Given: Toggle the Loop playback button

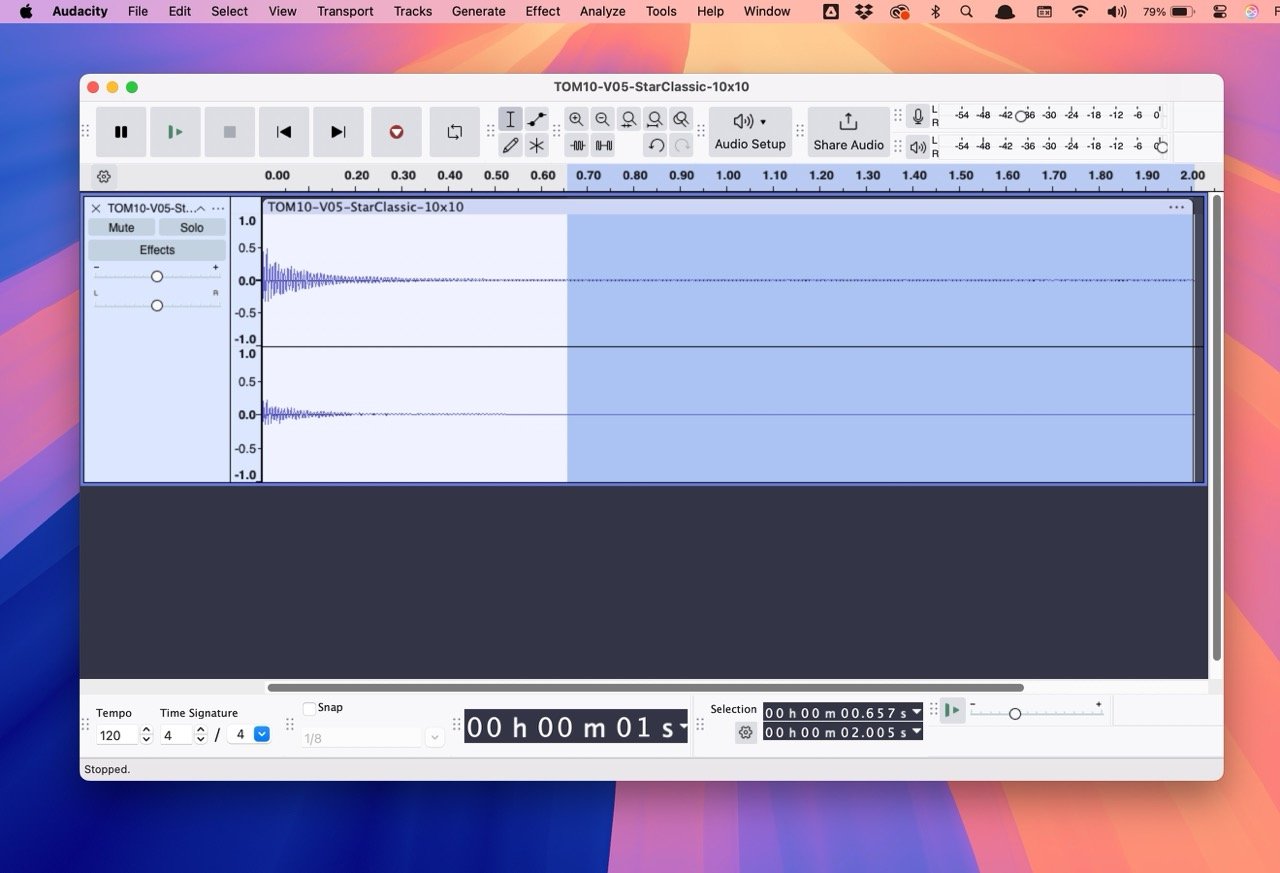Looking at the screenshot, I should (454, 132).
